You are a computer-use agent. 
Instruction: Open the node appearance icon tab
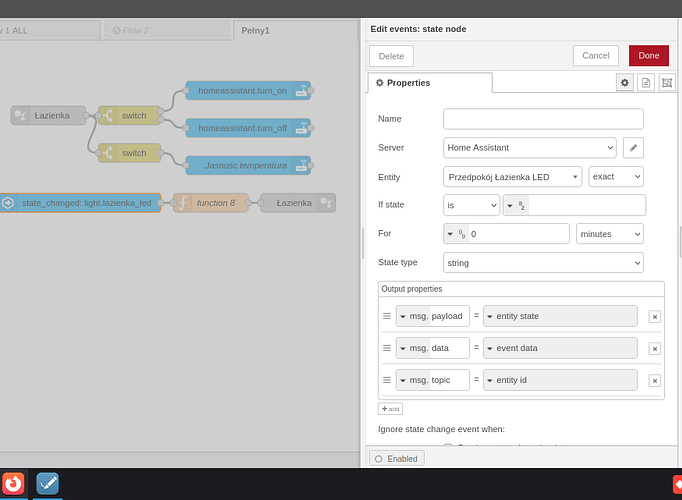667,83
